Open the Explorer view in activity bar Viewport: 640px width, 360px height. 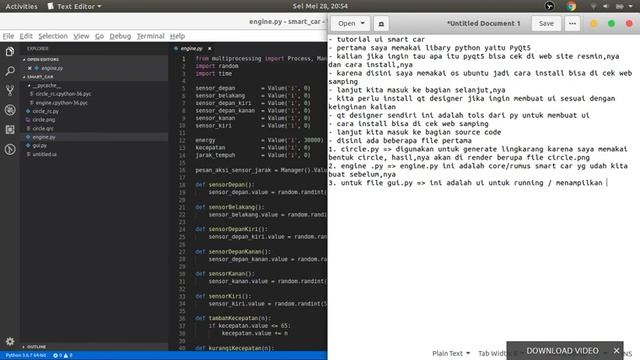[10, 51]
